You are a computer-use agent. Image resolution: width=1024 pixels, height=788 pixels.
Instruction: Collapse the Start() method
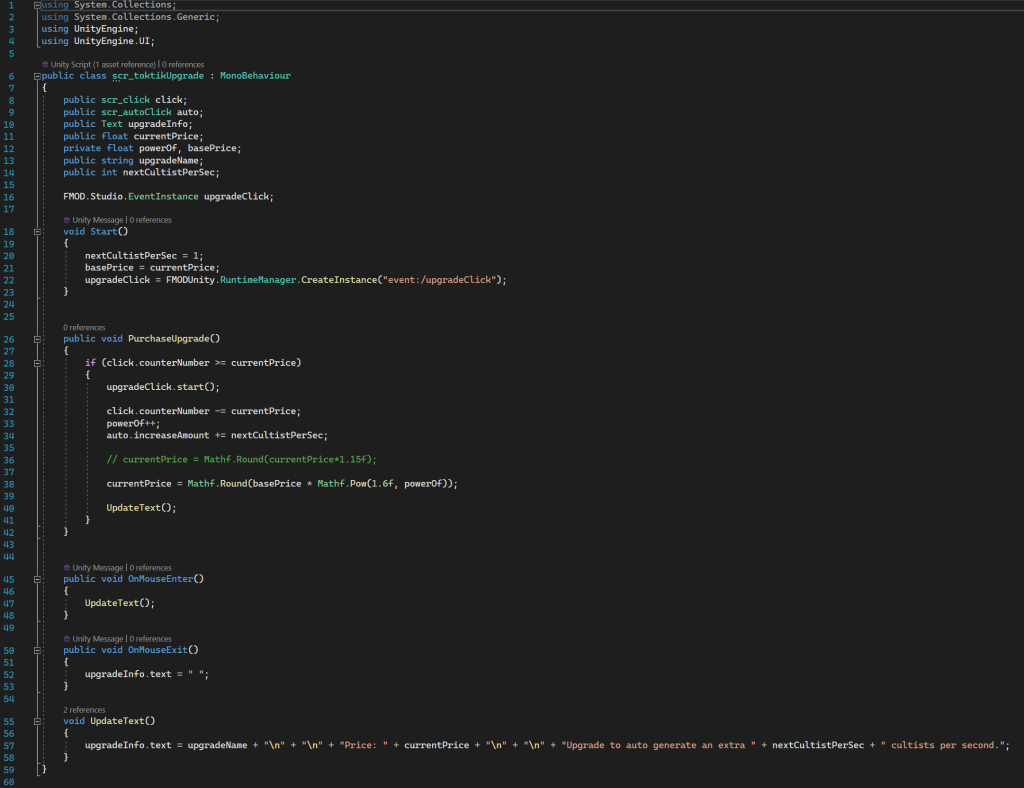pyautogui.click(x=37, y=232)
